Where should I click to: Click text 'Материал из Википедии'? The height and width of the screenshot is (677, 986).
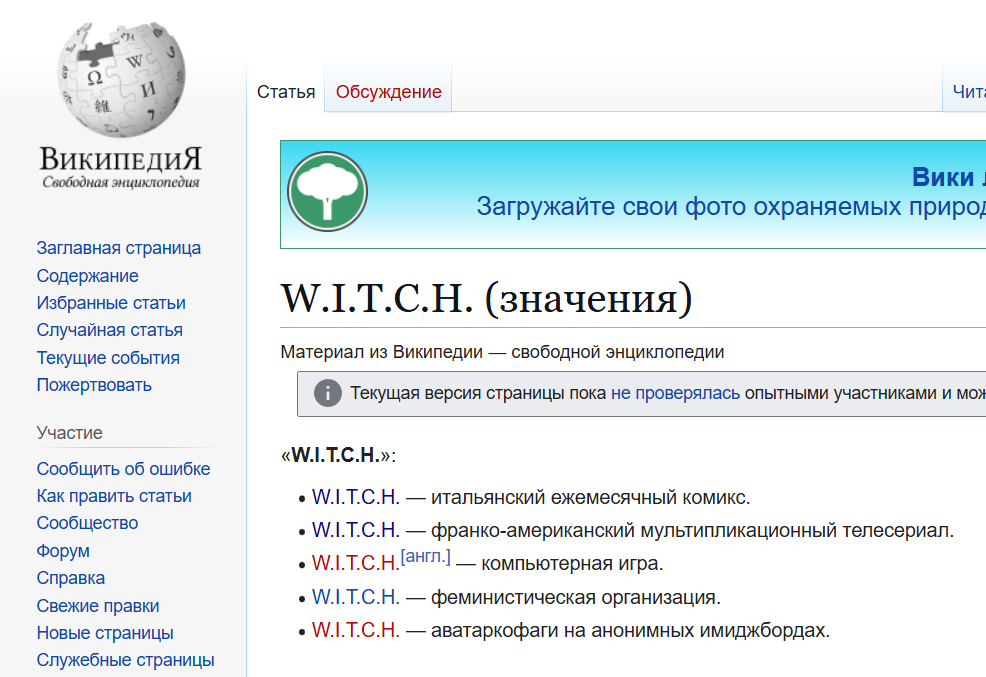[381, 352]
